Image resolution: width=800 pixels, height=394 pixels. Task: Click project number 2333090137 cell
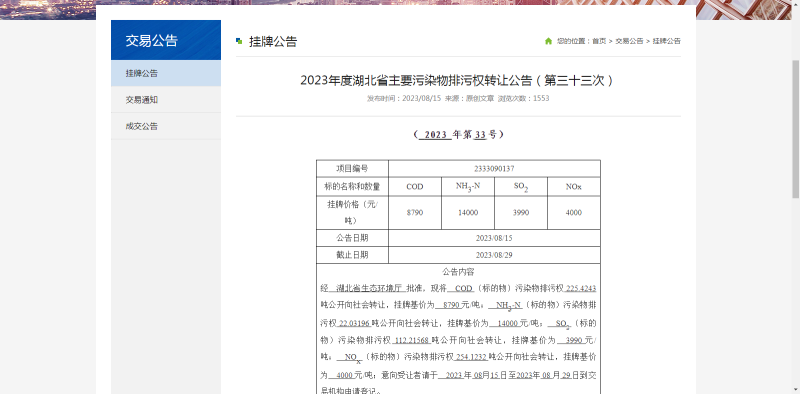pyautogui.click(x=494, y=168)
